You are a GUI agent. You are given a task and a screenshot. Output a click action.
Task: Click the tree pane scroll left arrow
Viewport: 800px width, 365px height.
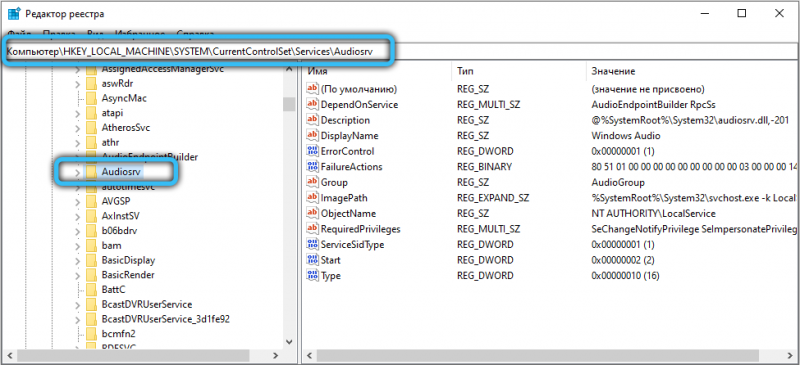9,355
